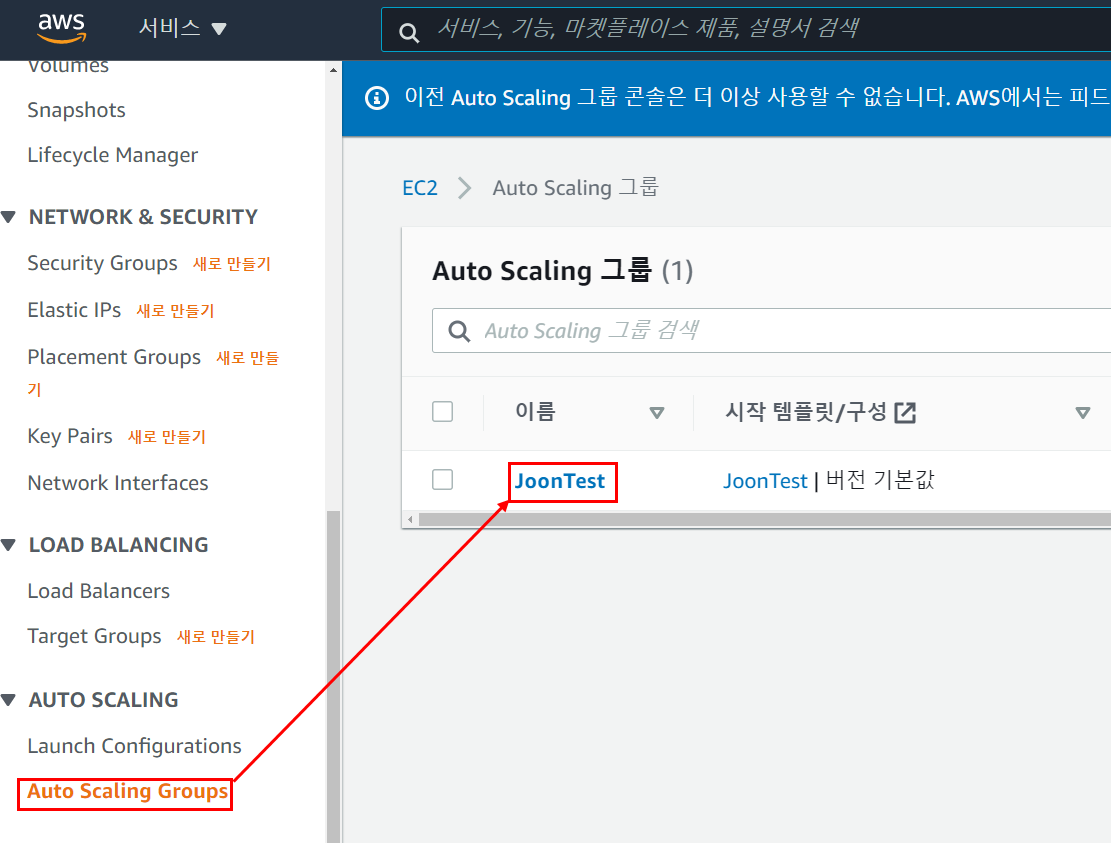Click the Auto Scaling 그룹 (1) heading
Screen dimensions: 1111x843
tap(563, 271)
